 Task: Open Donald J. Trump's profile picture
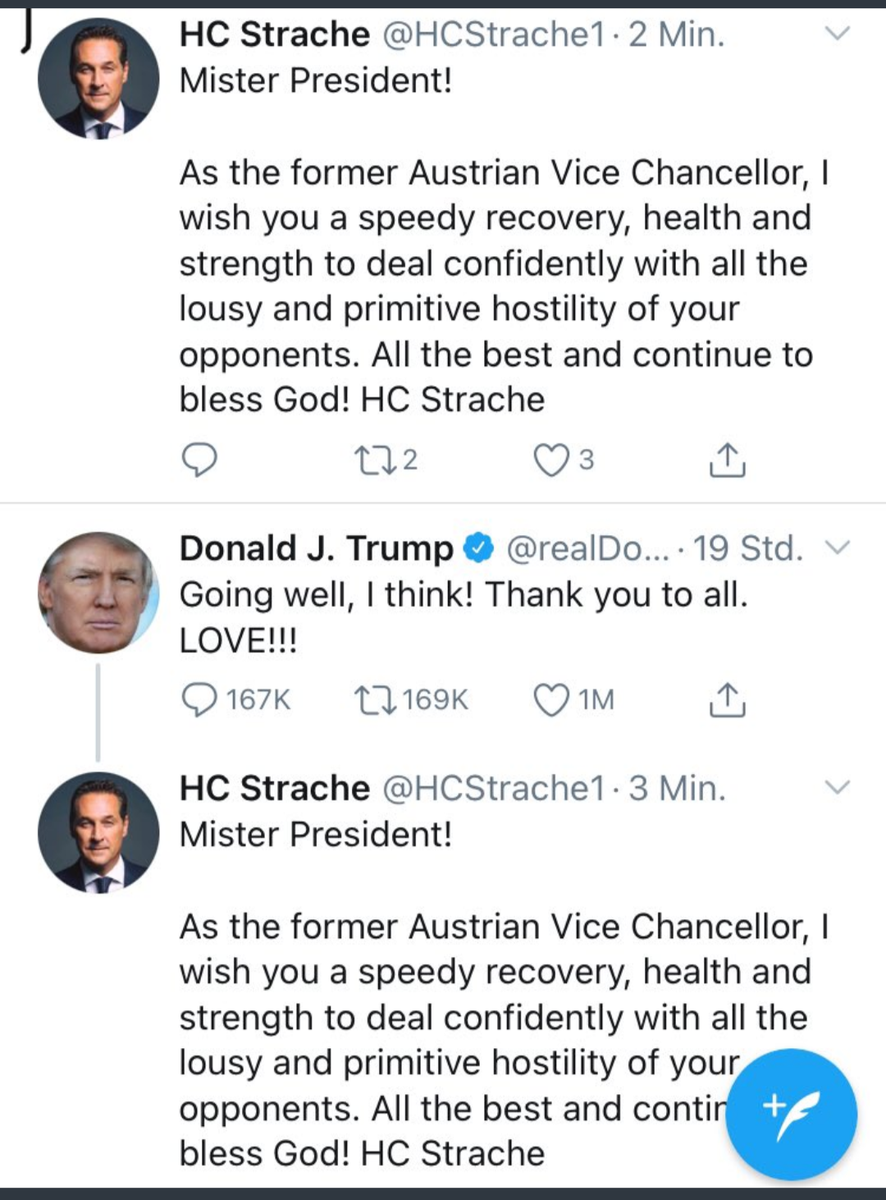tap(98, 592)
